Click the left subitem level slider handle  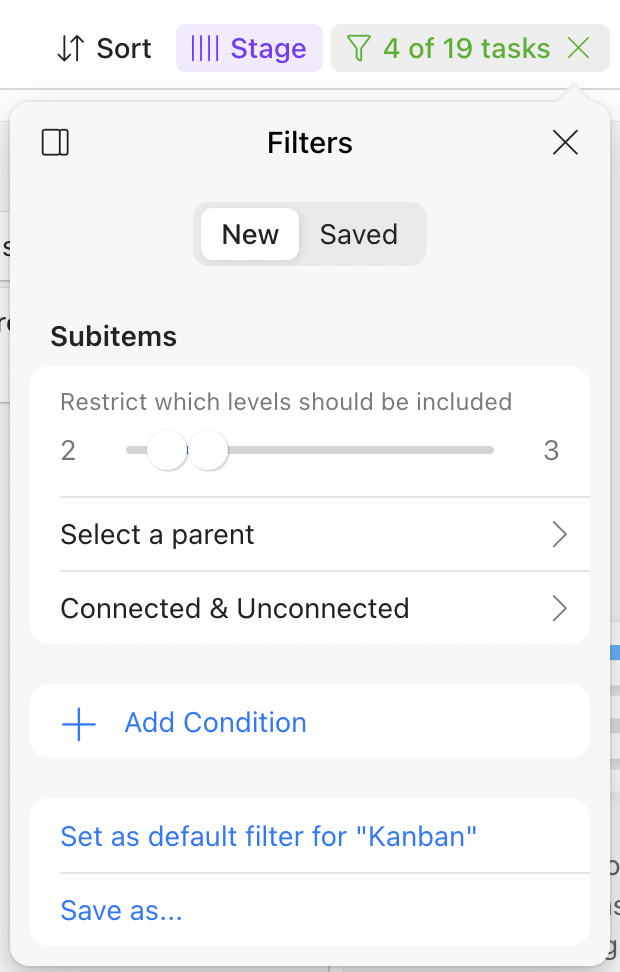[x=166, y=450]
